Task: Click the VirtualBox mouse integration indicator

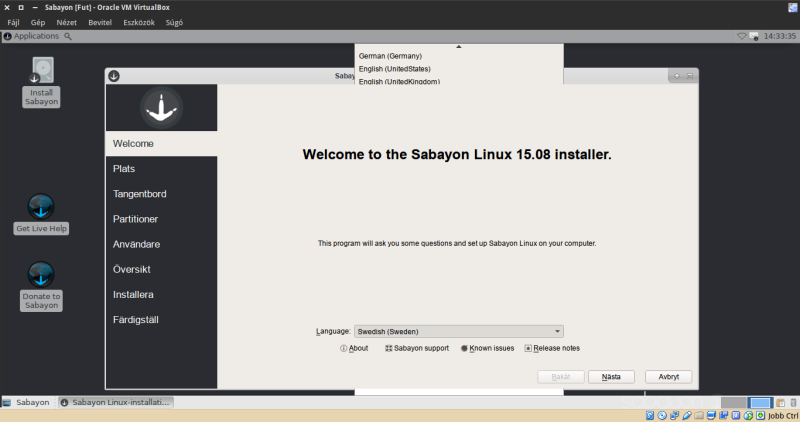Action: pos(748,415)
